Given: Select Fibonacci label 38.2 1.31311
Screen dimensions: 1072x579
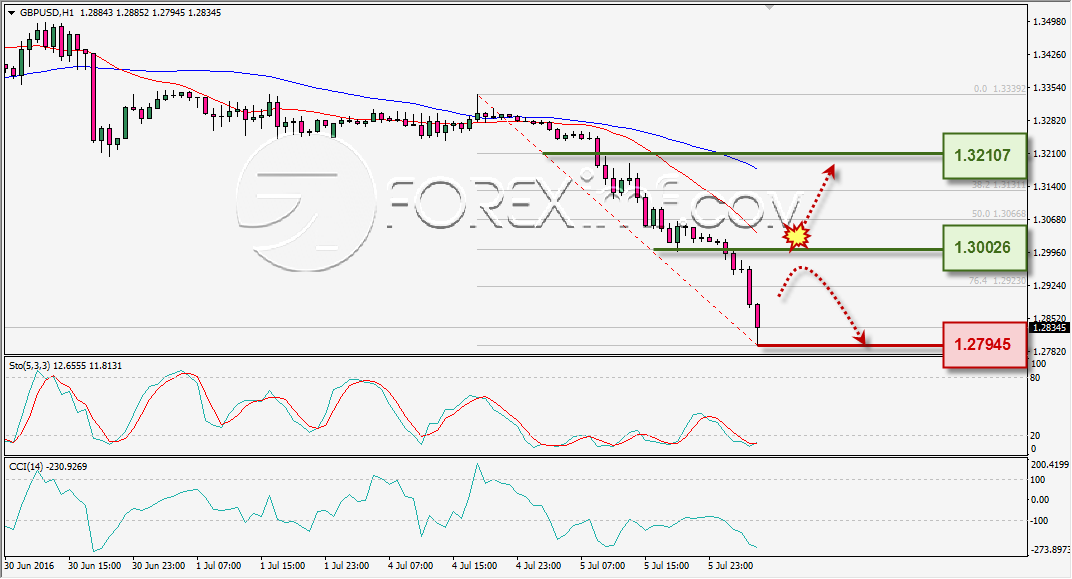Looking at the screenshot, I should 998,185.
